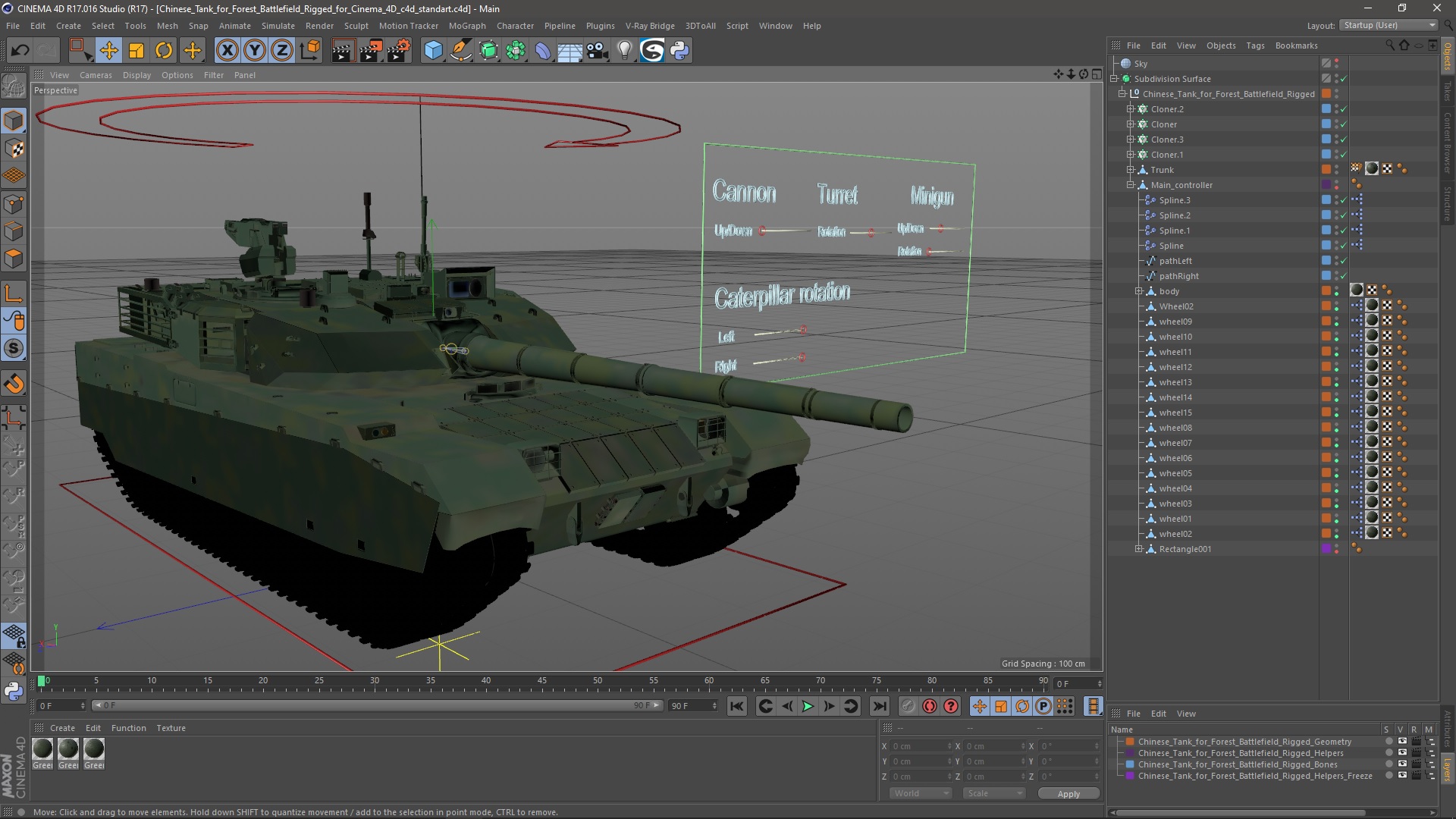This screenshot has height=819, width=1456.
Task: Open viewport Display menu
Action: point(136,75)
